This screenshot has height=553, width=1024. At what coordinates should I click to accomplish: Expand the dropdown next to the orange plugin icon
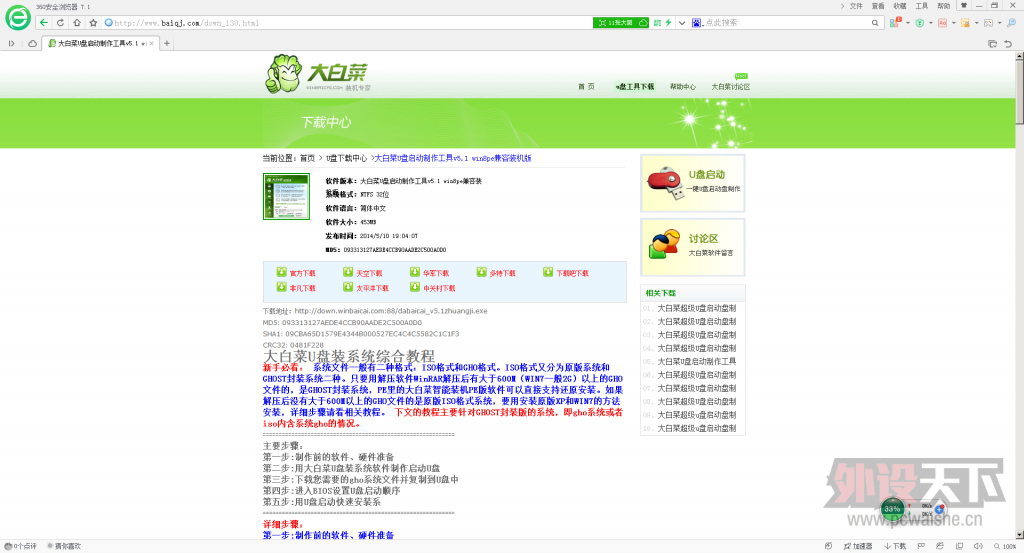point(976,23)
